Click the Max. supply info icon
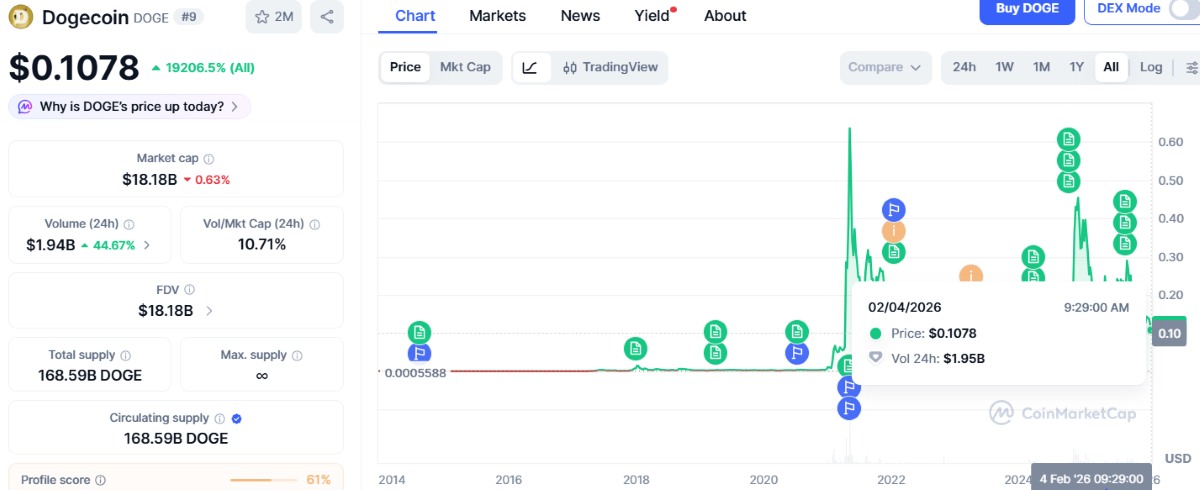The height and width of the screenshot is (490, 1200). click(297, 356)
